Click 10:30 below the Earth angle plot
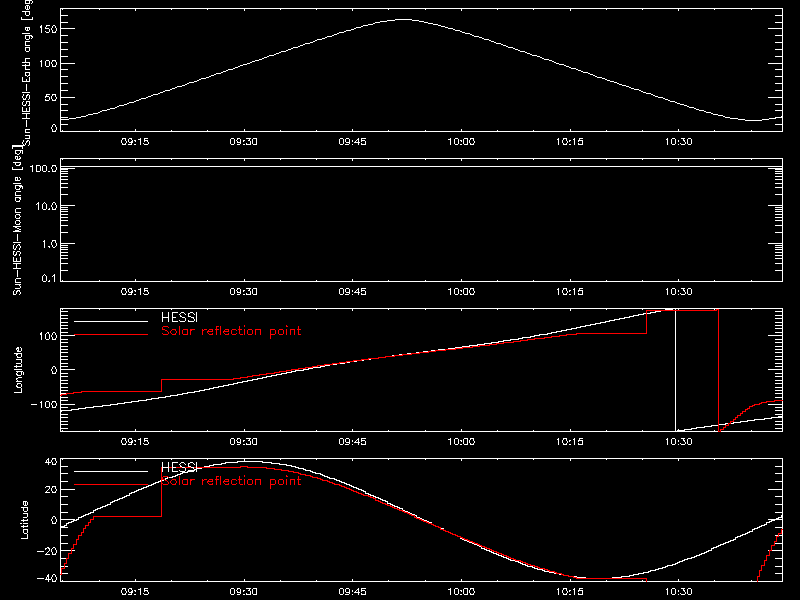This screenshot has width=800, height=600. 679,142
